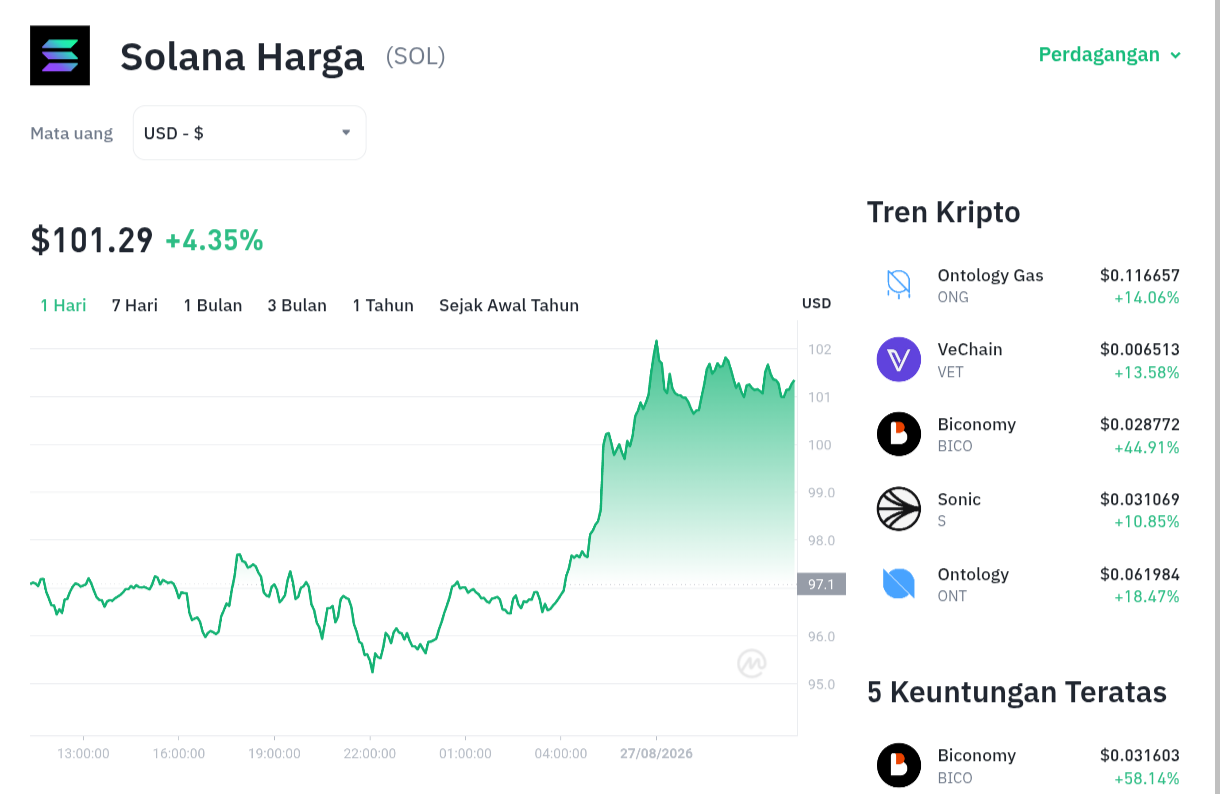Show the 3 Bulan chart view
The height and width of the screenshot is (794, 1220).
[297, 305]
